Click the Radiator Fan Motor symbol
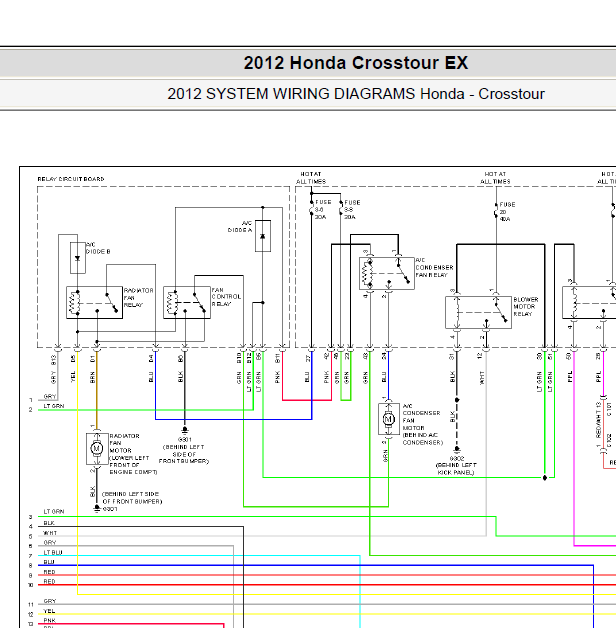This screenshot has height=628, width=616. [x=97, y=449]
